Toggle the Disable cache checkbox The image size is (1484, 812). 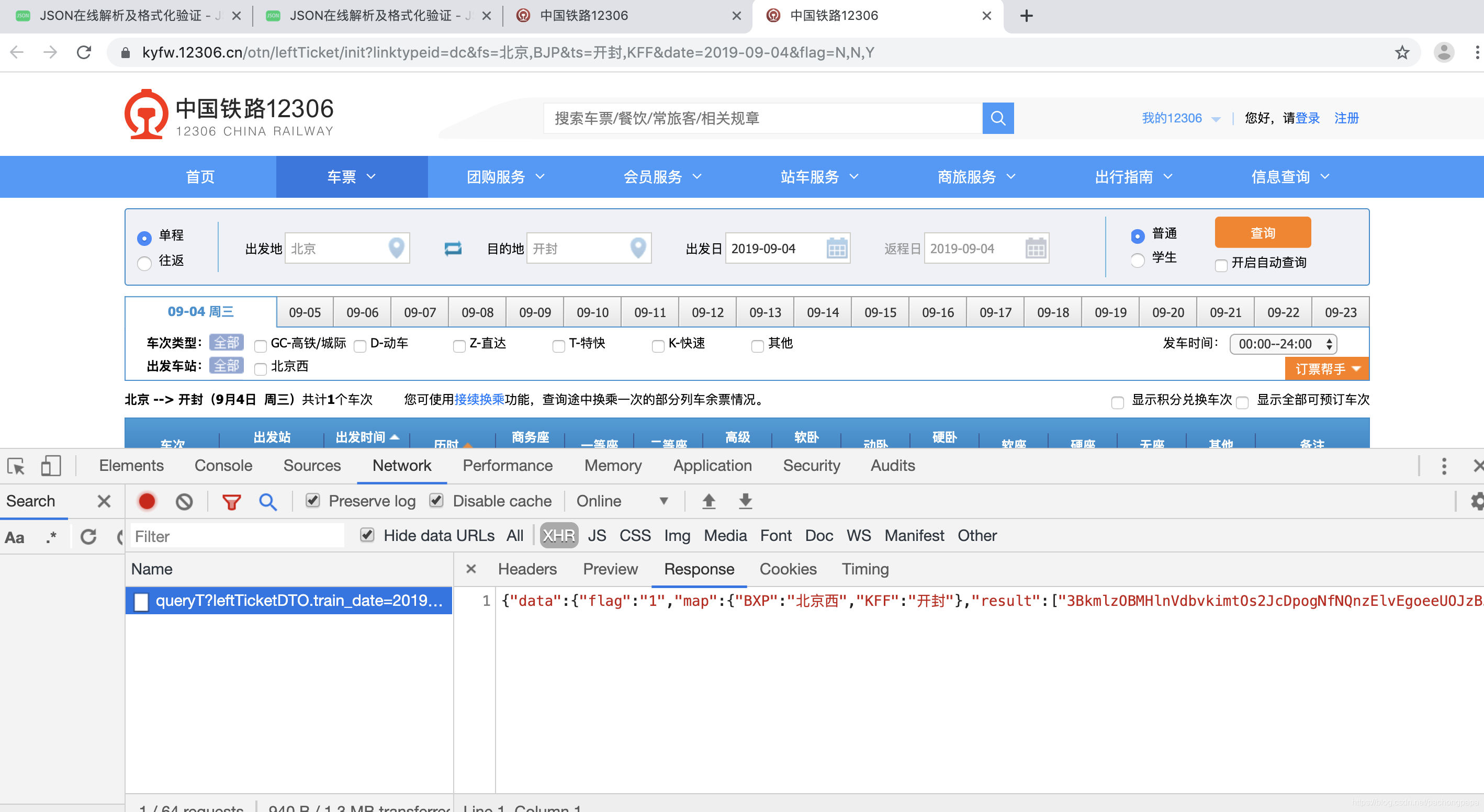tap(439, 501)
